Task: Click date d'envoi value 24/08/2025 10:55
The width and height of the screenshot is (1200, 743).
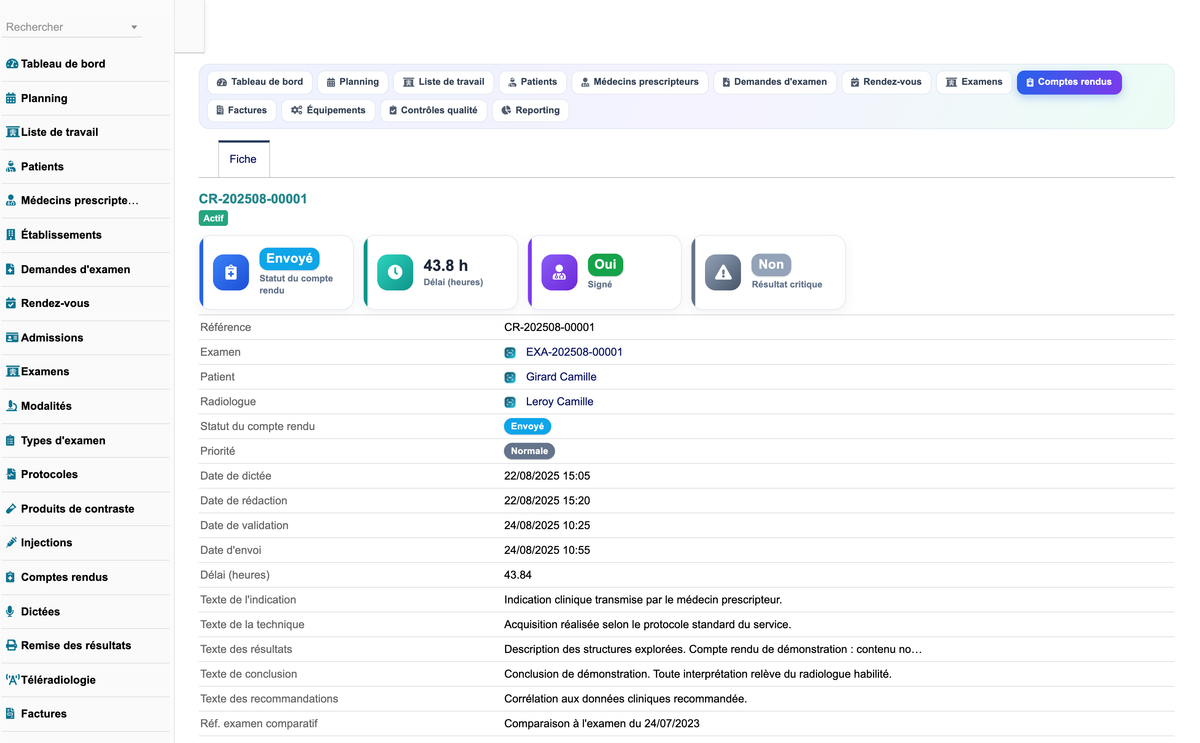Action: click(x=547, y=550)
